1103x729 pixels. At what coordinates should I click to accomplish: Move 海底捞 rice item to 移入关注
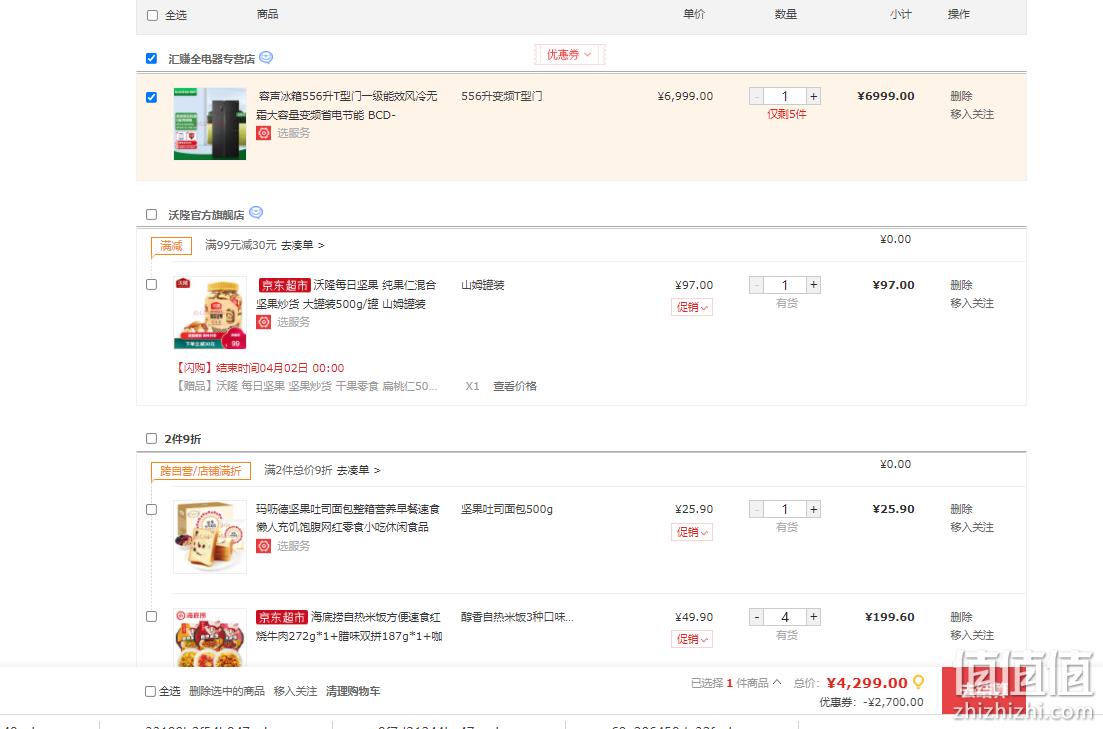pyautogui.click(x=971, y=635)
